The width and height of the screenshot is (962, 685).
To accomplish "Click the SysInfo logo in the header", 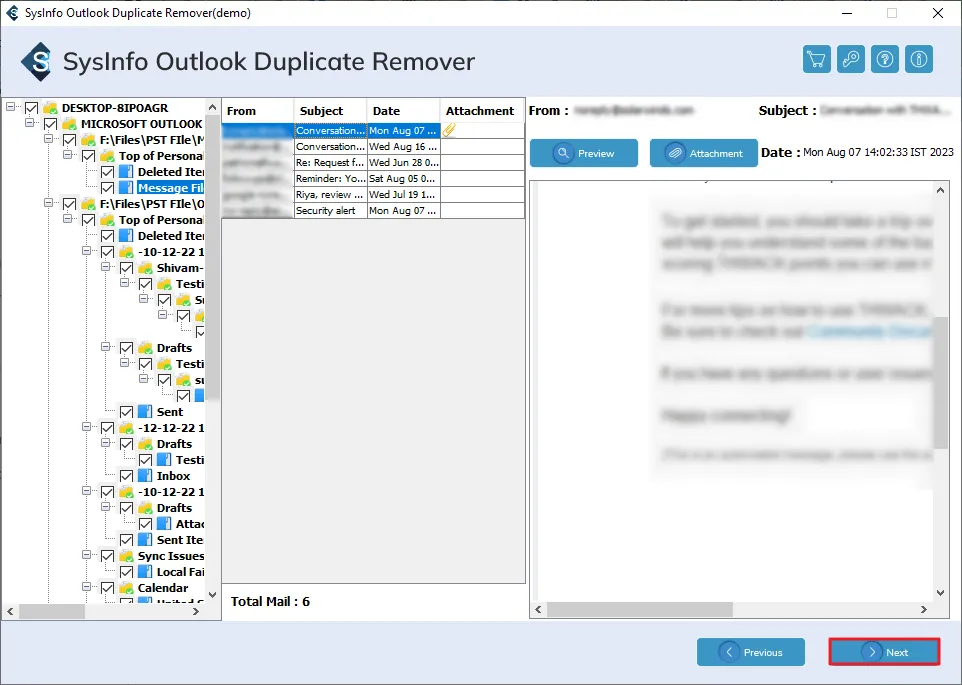I will tap(36, 61).
